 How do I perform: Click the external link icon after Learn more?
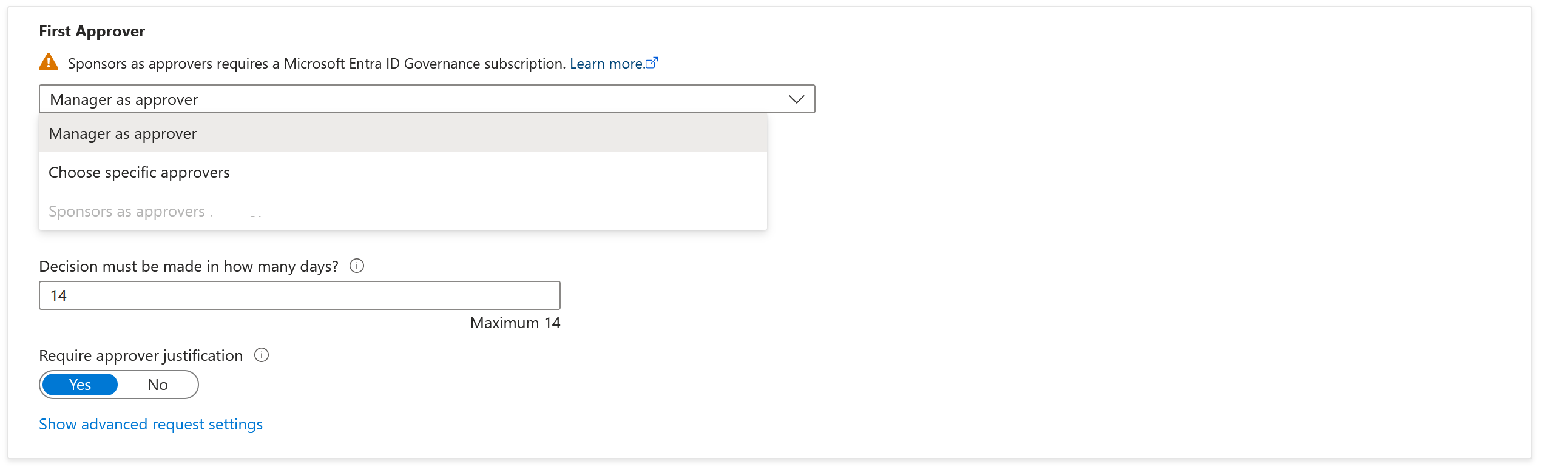point(652,62)
